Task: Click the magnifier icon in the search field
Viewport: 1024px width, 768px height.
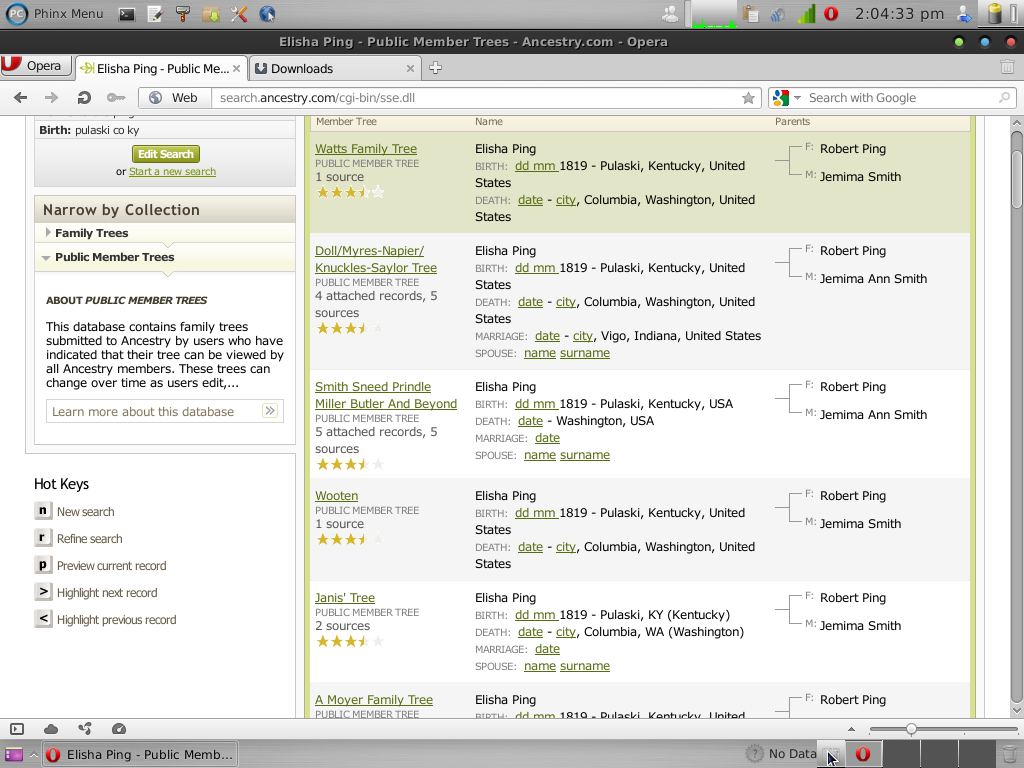Action: (x=1004, y=98)
